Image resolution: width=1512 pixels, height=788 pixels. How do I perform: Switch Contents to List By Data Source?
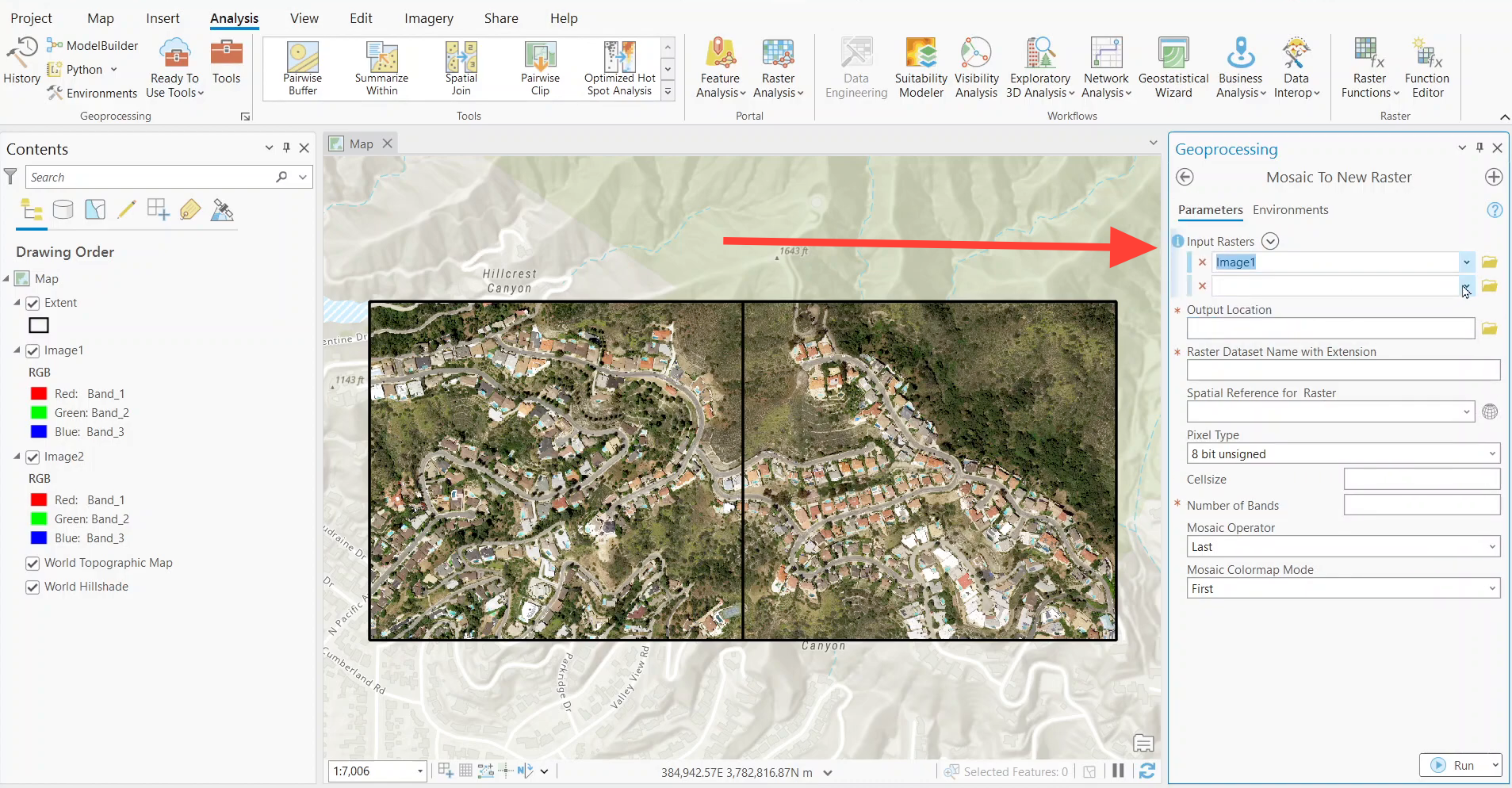[63, 210]
